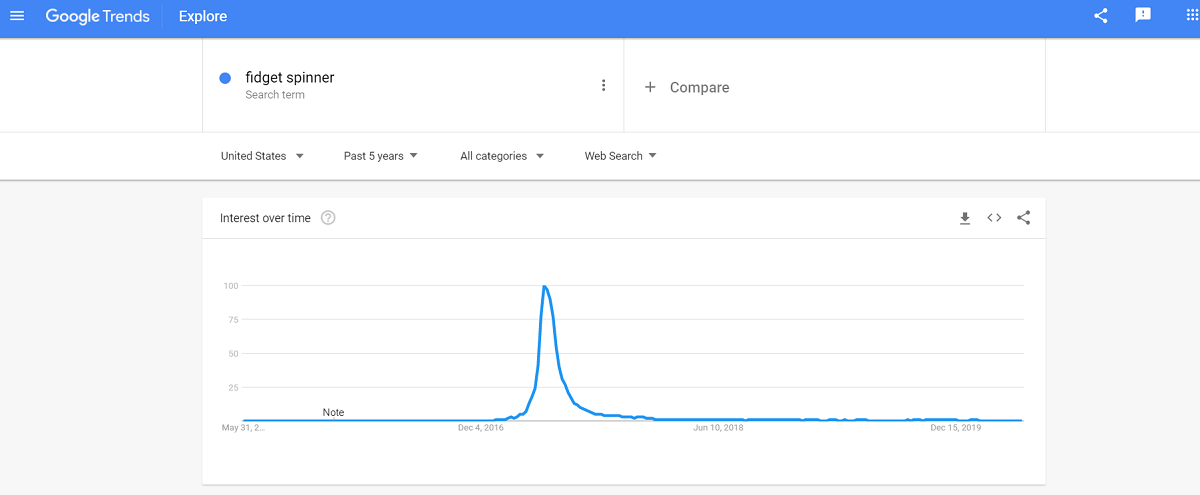The width and height of the screenshot is (1200, 495).
Task: Click the Google Trends logo
Action: [97, 16]
